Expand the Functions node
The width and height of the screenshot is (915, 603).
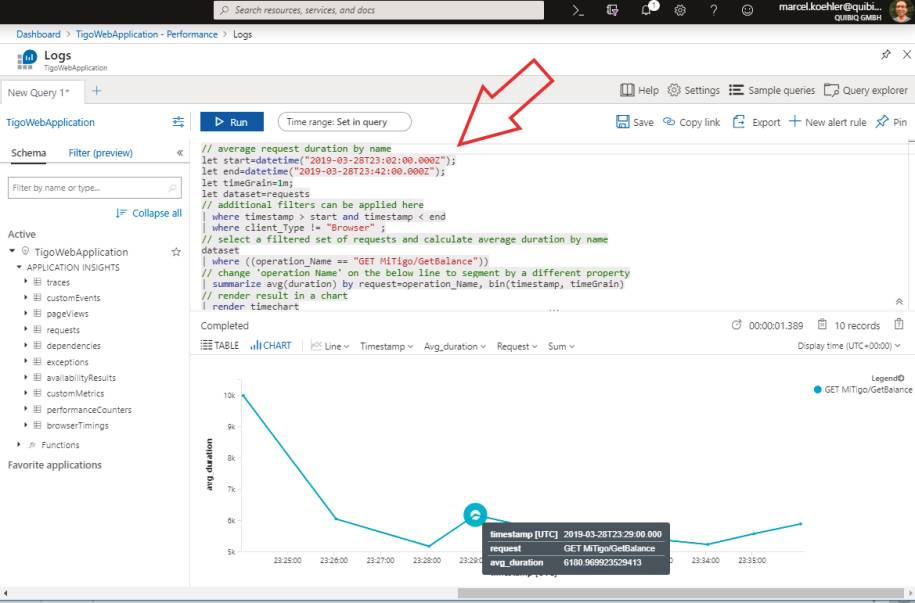(19, 444)
